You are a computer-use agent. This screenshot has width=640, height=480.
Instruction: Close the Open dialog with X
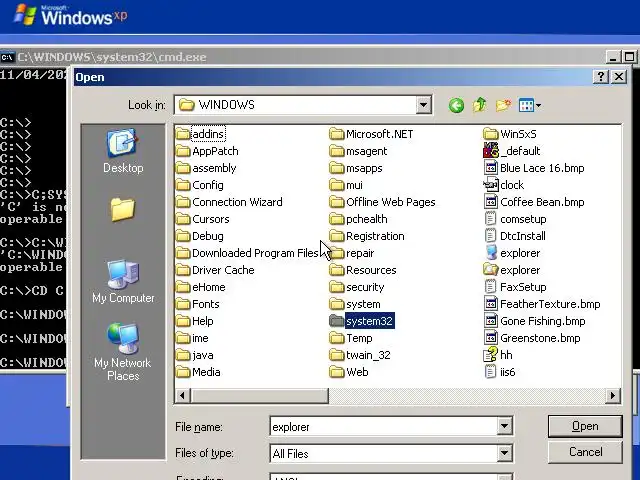619,76
